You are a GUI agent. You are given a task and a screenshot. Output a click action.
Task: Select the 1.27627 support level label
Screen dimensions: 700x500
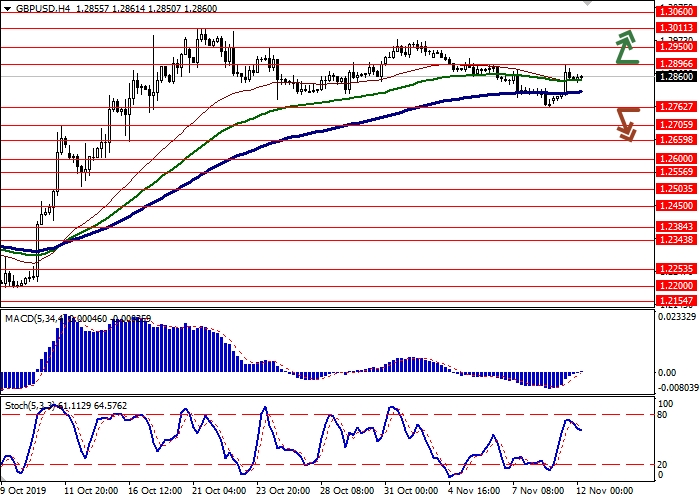[x=676, y=107]
